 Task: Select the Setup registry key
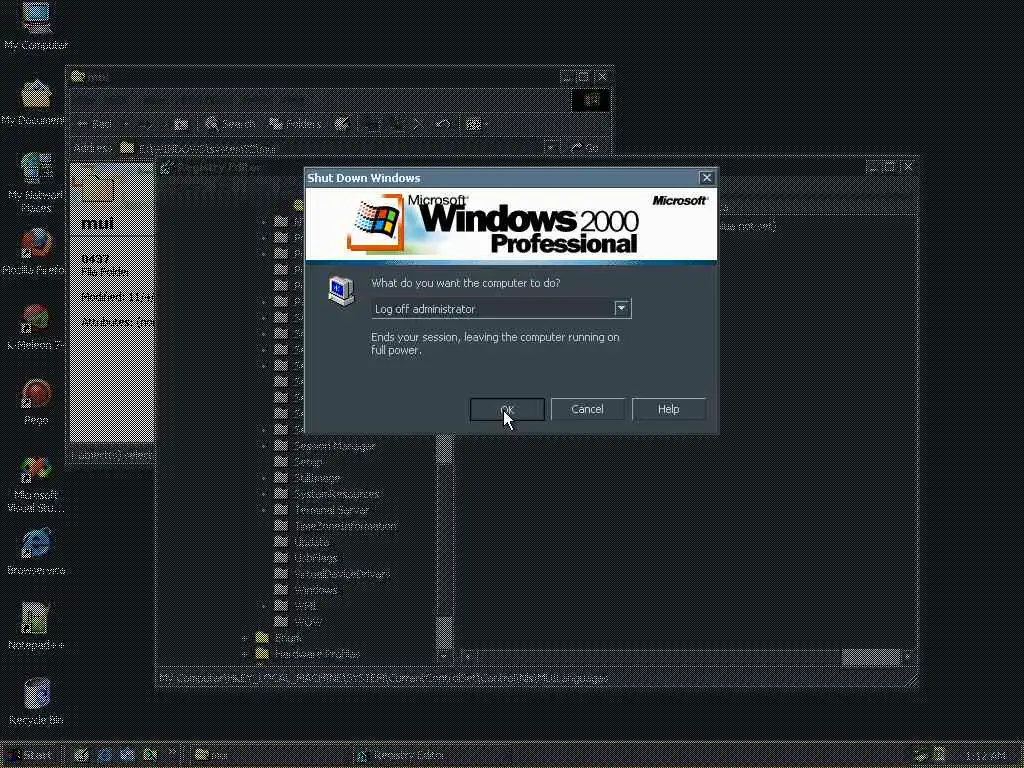tap(308, 462)
